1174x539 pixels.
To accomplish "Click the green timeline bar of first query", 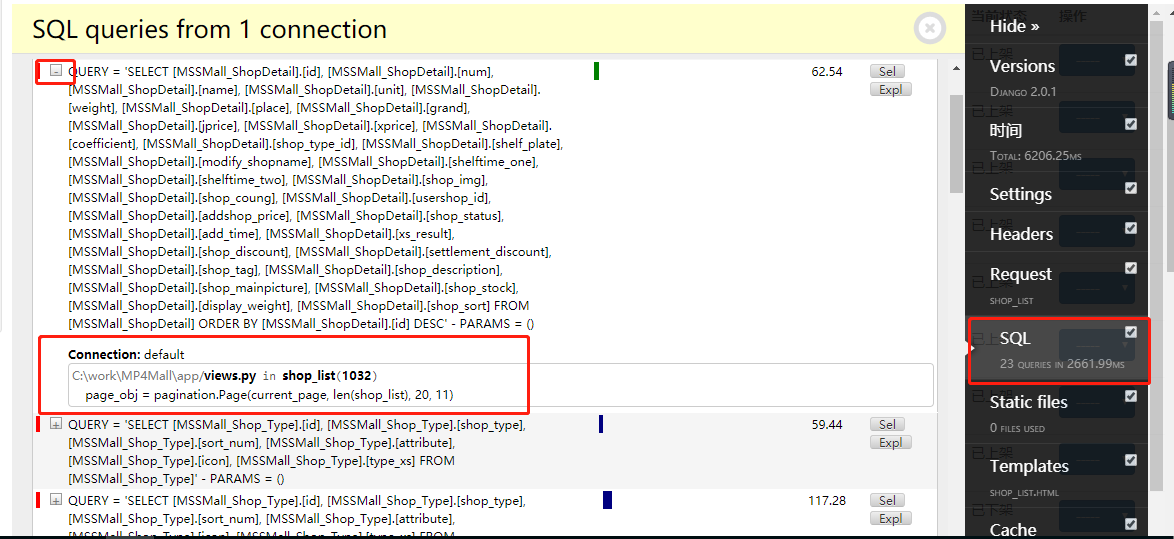I will coord(596,71).
